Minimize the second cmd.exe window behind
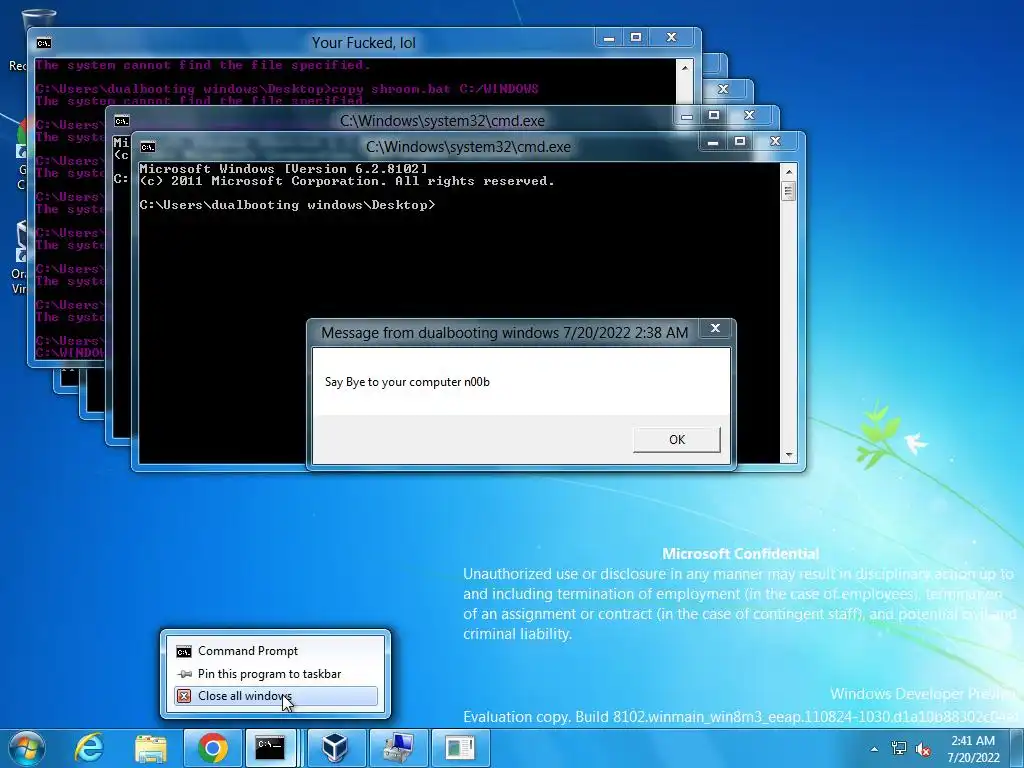1024x768 pixels. tap(686, 116)
